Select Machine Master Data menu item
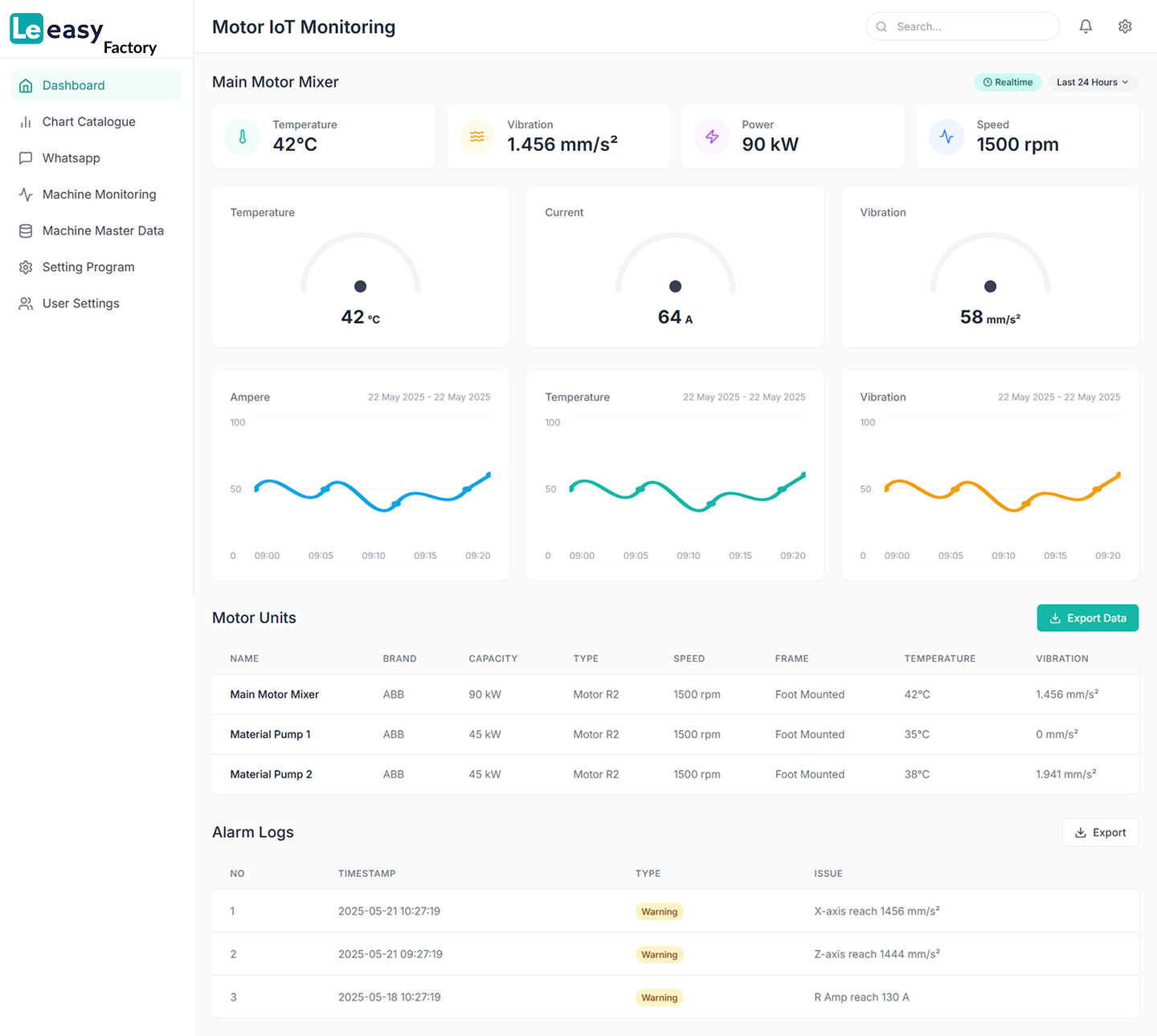 103,230
